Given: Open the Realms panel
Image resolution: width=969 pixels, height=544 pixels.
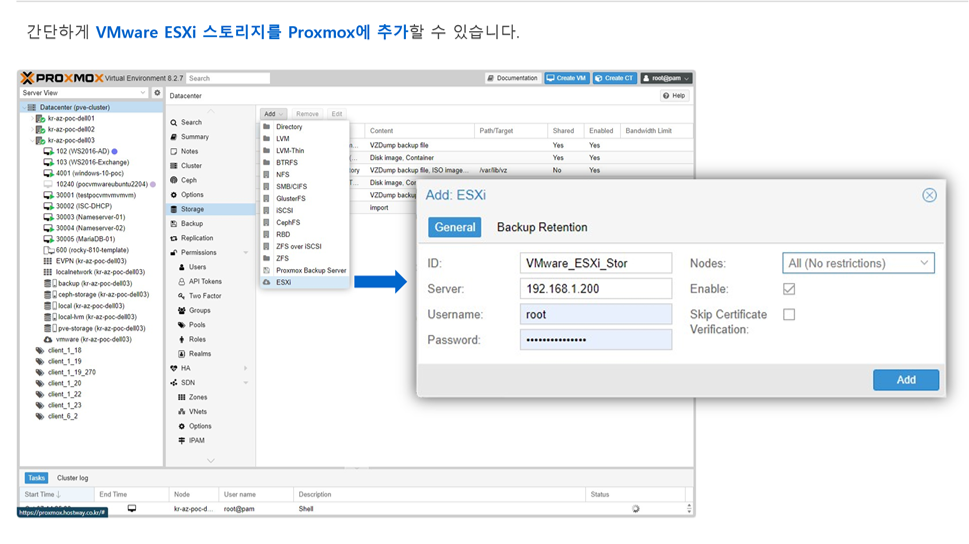Looking at the screenshot, I should pyautogui.click(x=195, y=354).
